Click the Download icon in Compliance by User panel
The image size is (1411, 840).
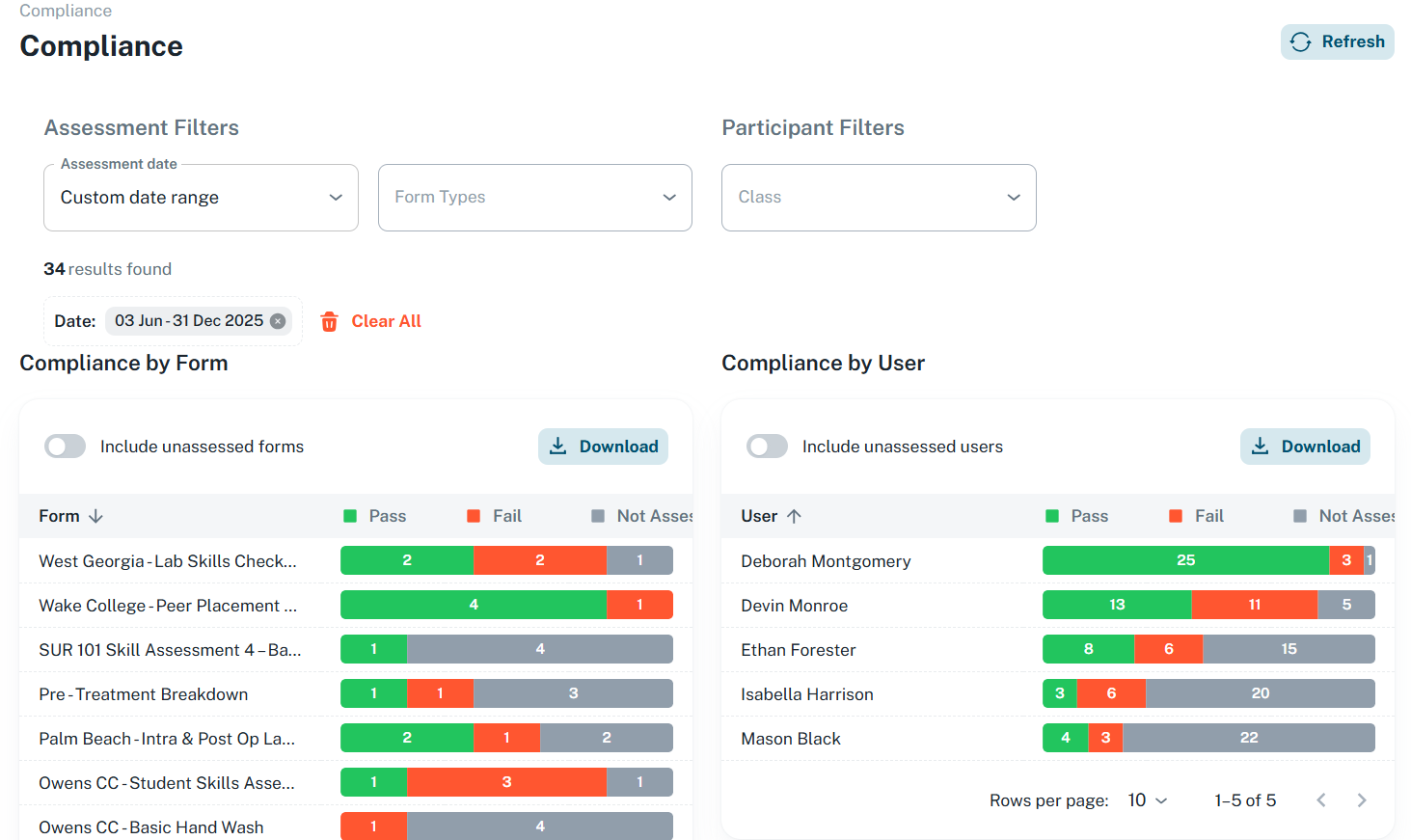(x=1260, y=446)
